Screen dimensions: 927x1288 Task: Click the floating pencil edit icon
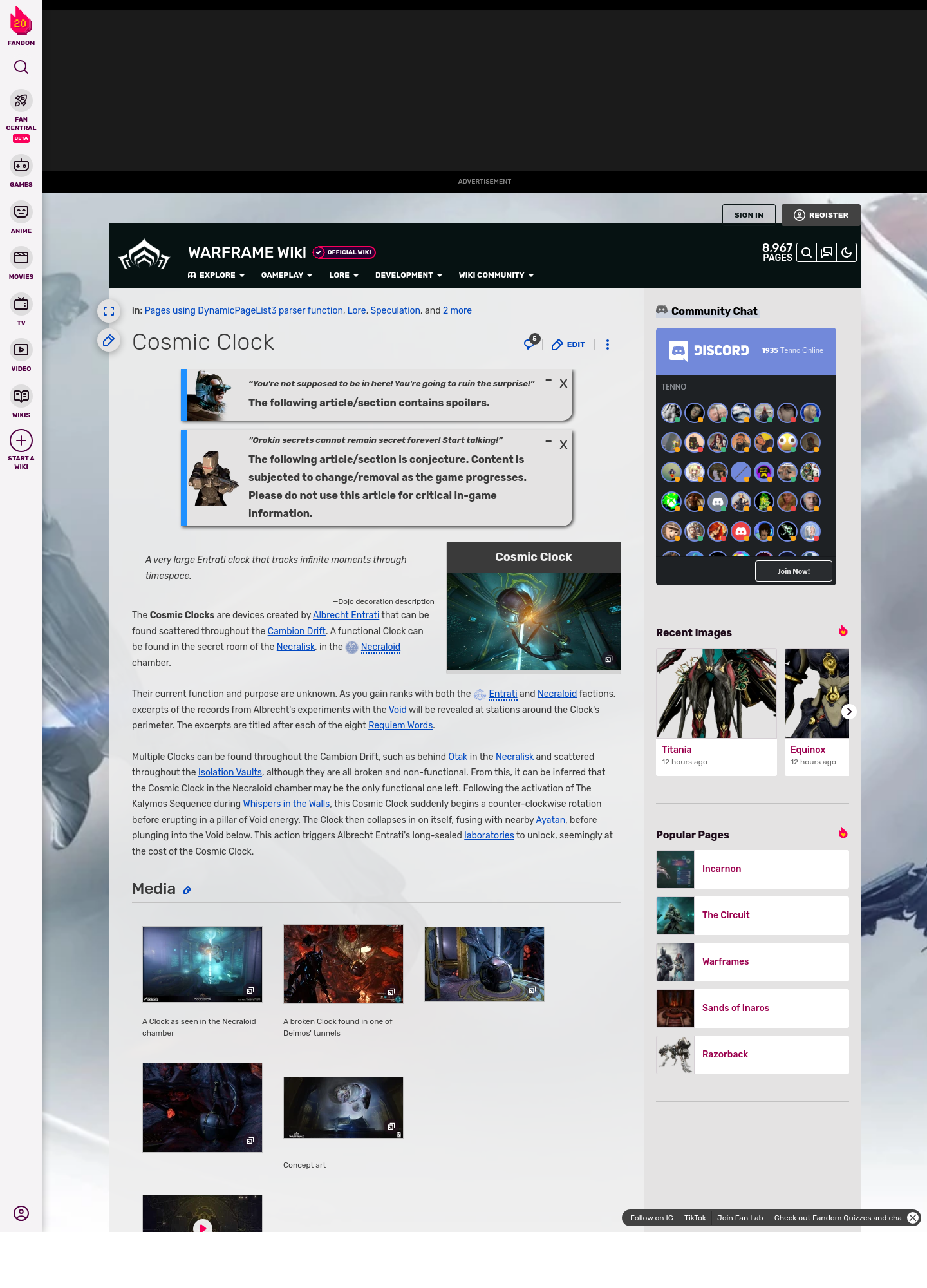pos(109,340)
